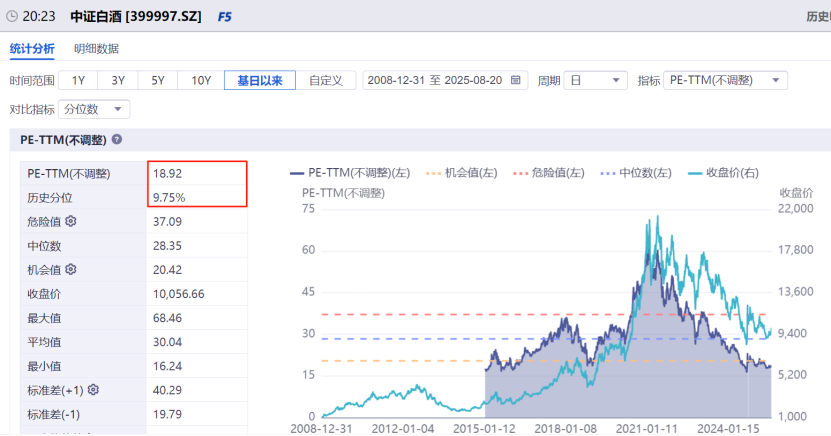Click the 2015-01-12 axis label on chart
The image size is (831, 436).
(484, 429)
